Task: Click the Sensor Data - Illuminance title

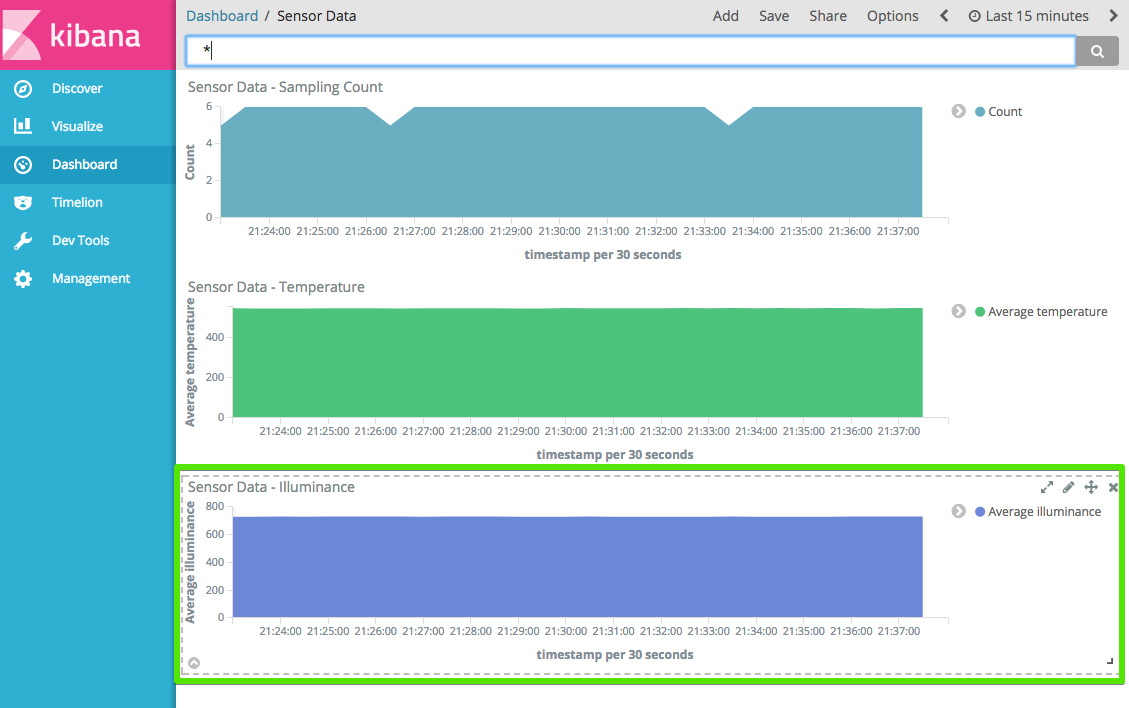Action: (271, 488)
